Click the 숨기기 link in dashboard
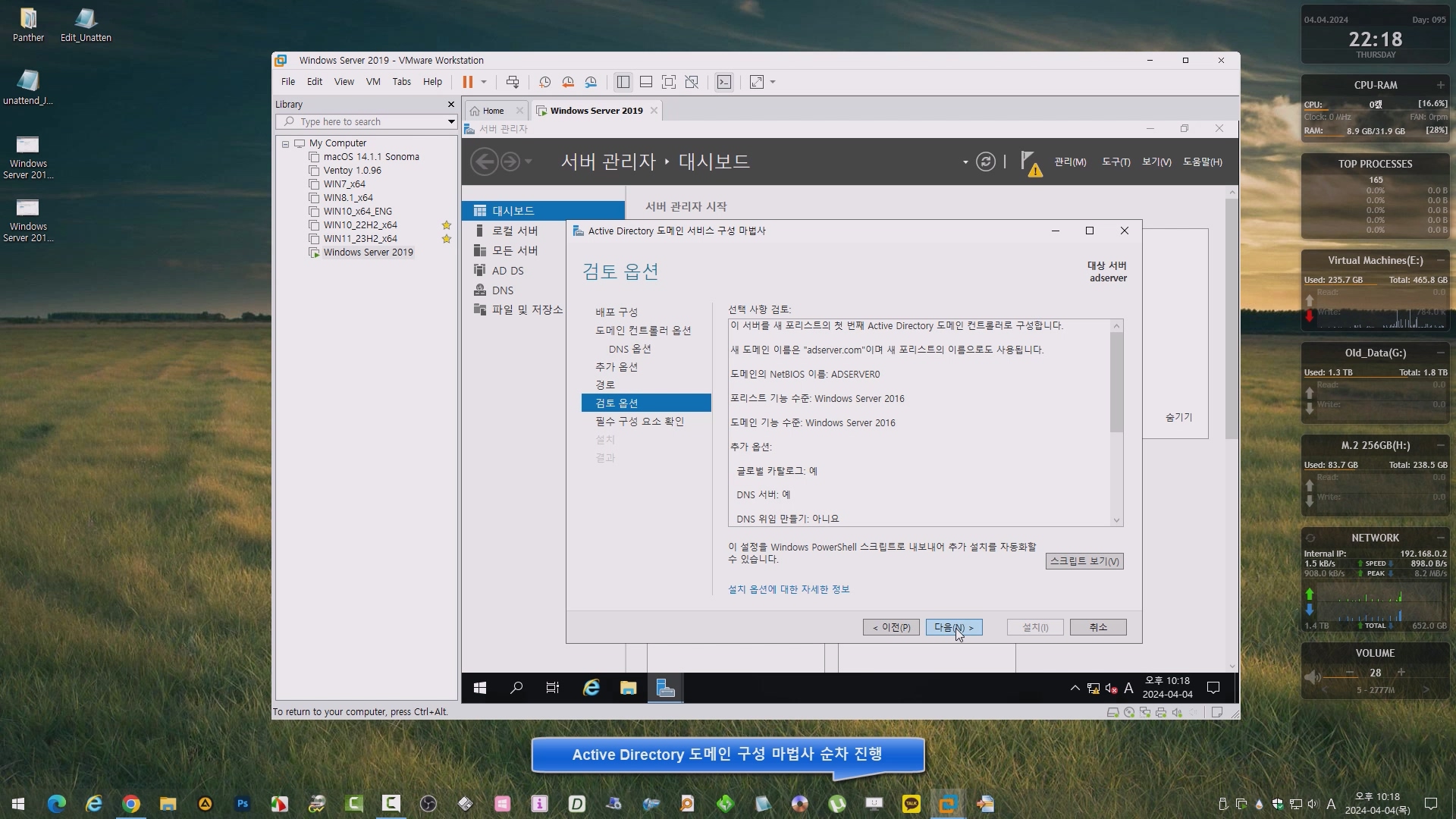This screenshot has width=1456, height=819. tap(1178, 418)
